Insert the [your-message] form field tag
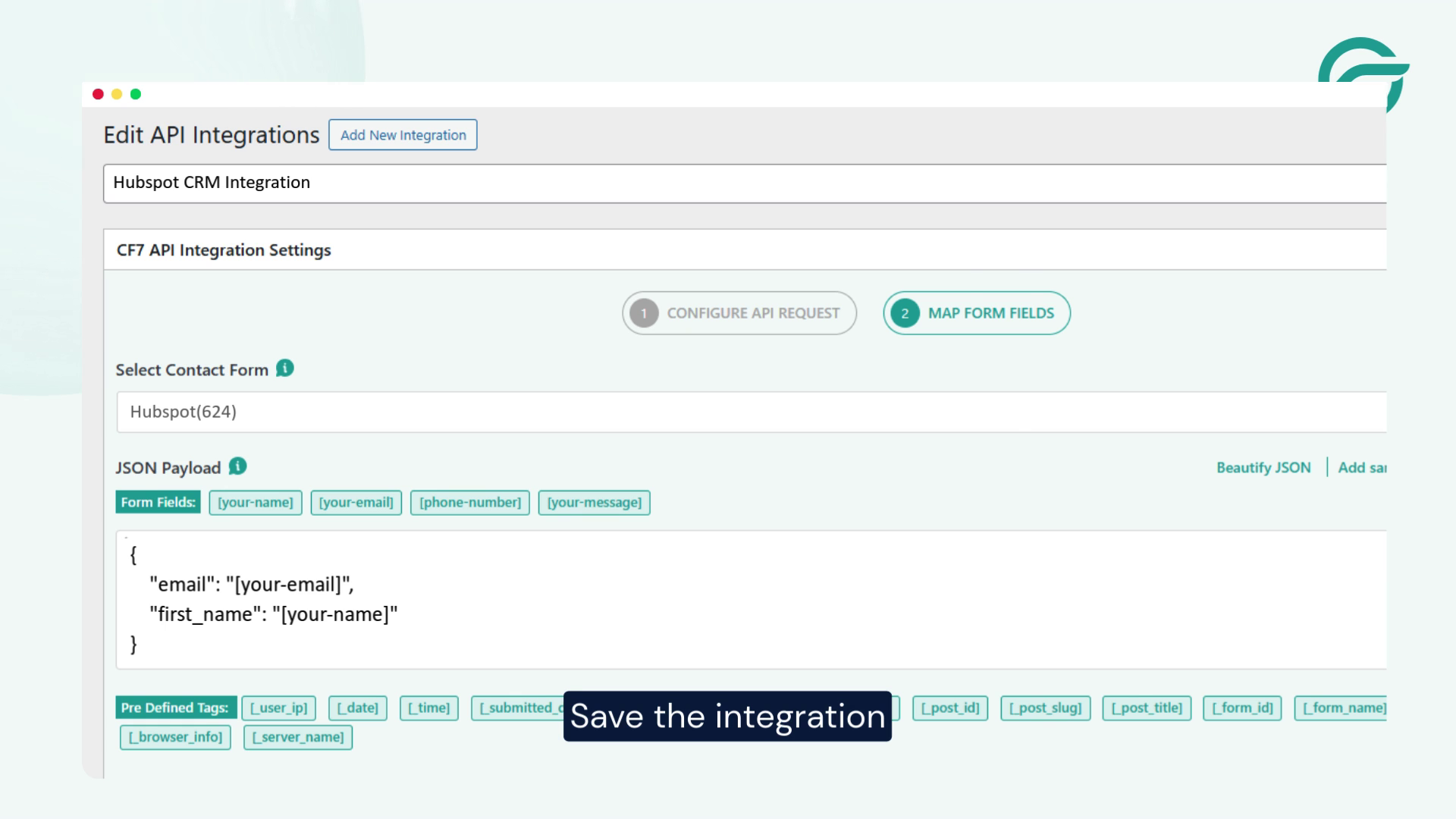 594,502
